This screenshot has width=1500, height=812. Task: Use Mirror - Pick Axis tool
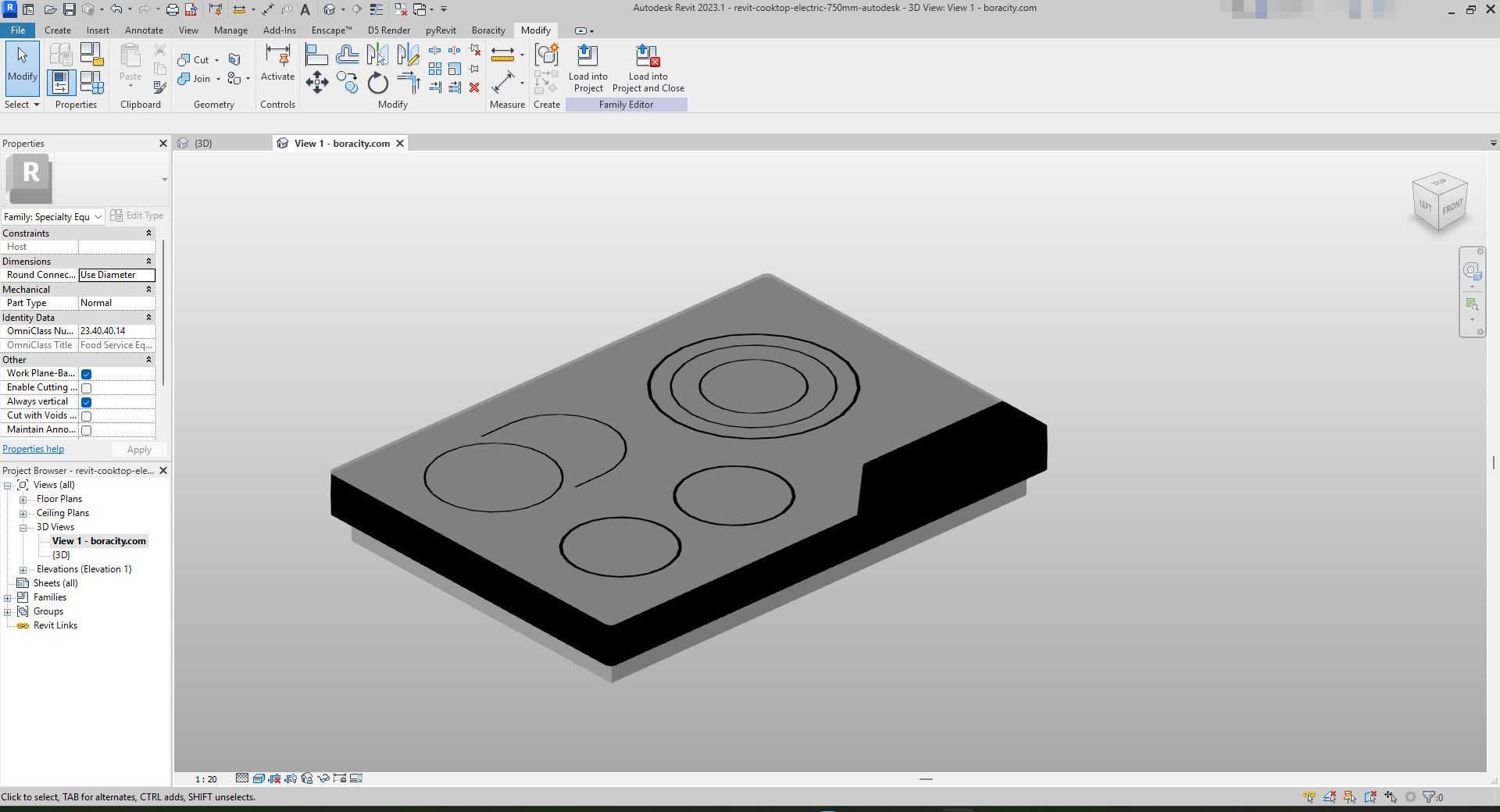click(378, 55)
